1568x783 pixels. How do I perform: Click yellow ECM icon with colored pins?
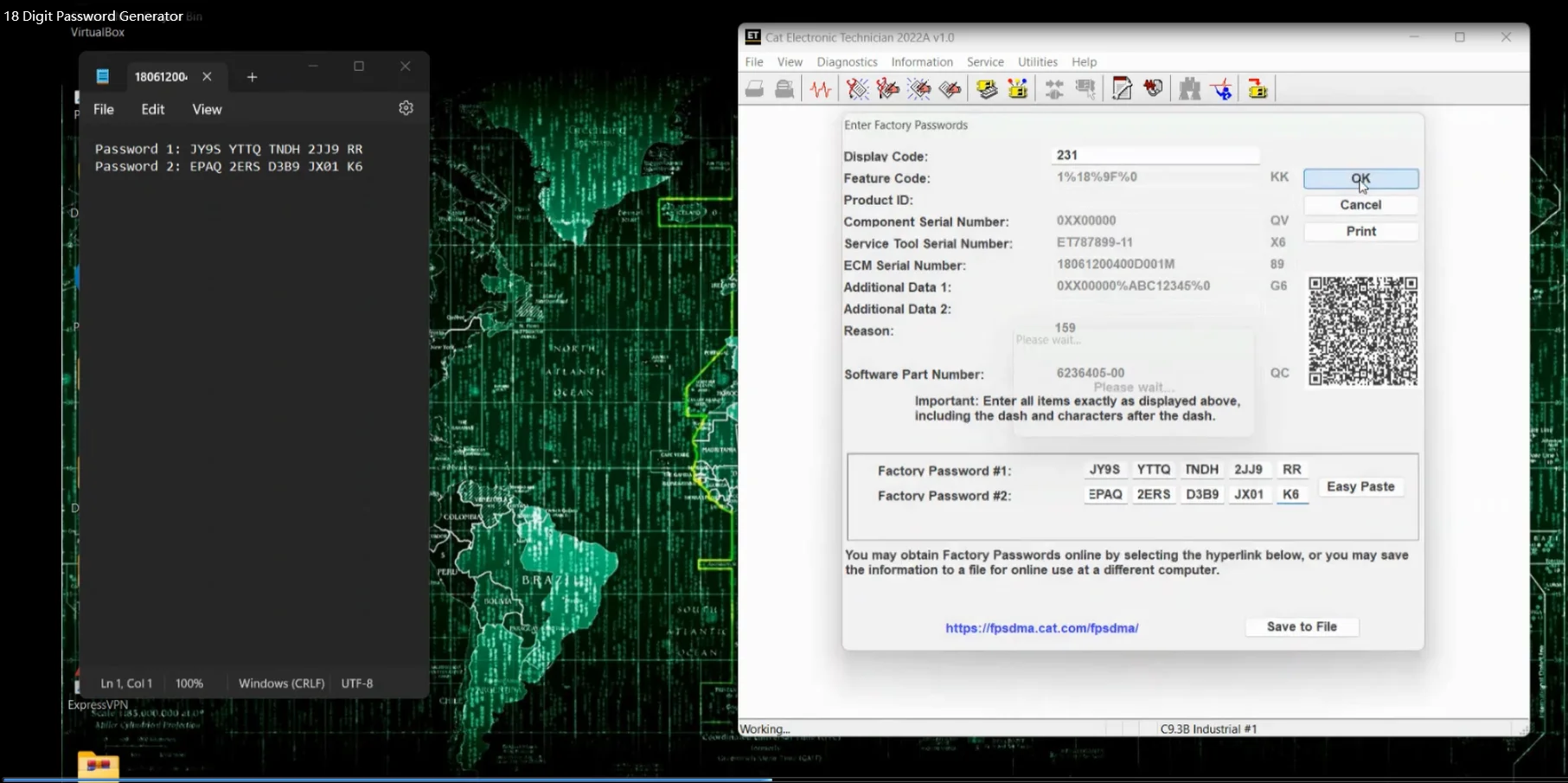tap(1018, 89)
